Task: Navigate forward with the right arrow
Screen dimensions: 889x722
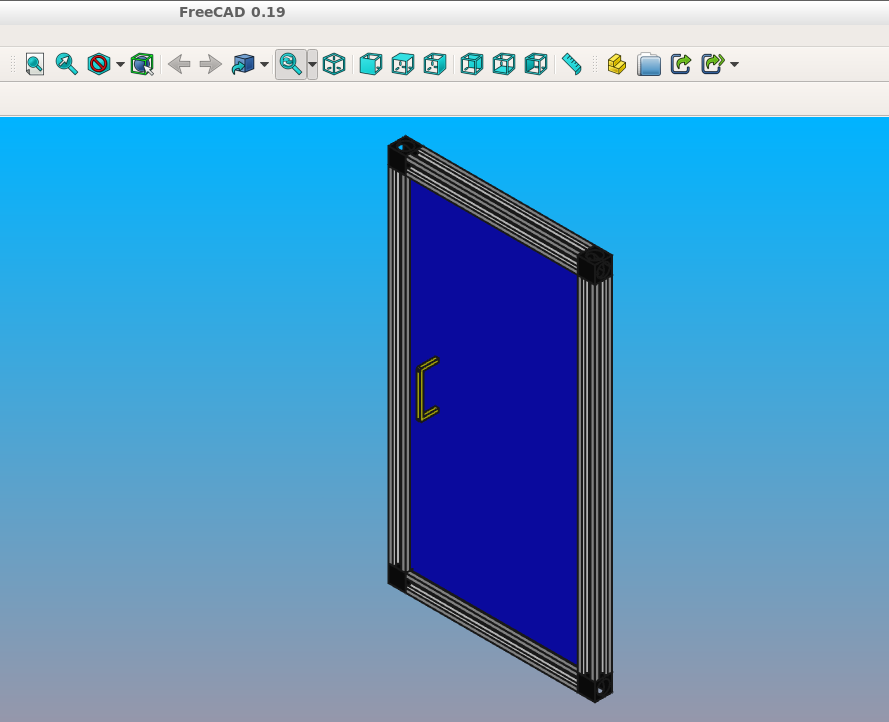Action: pyautogui.click(x=210, y=63)
